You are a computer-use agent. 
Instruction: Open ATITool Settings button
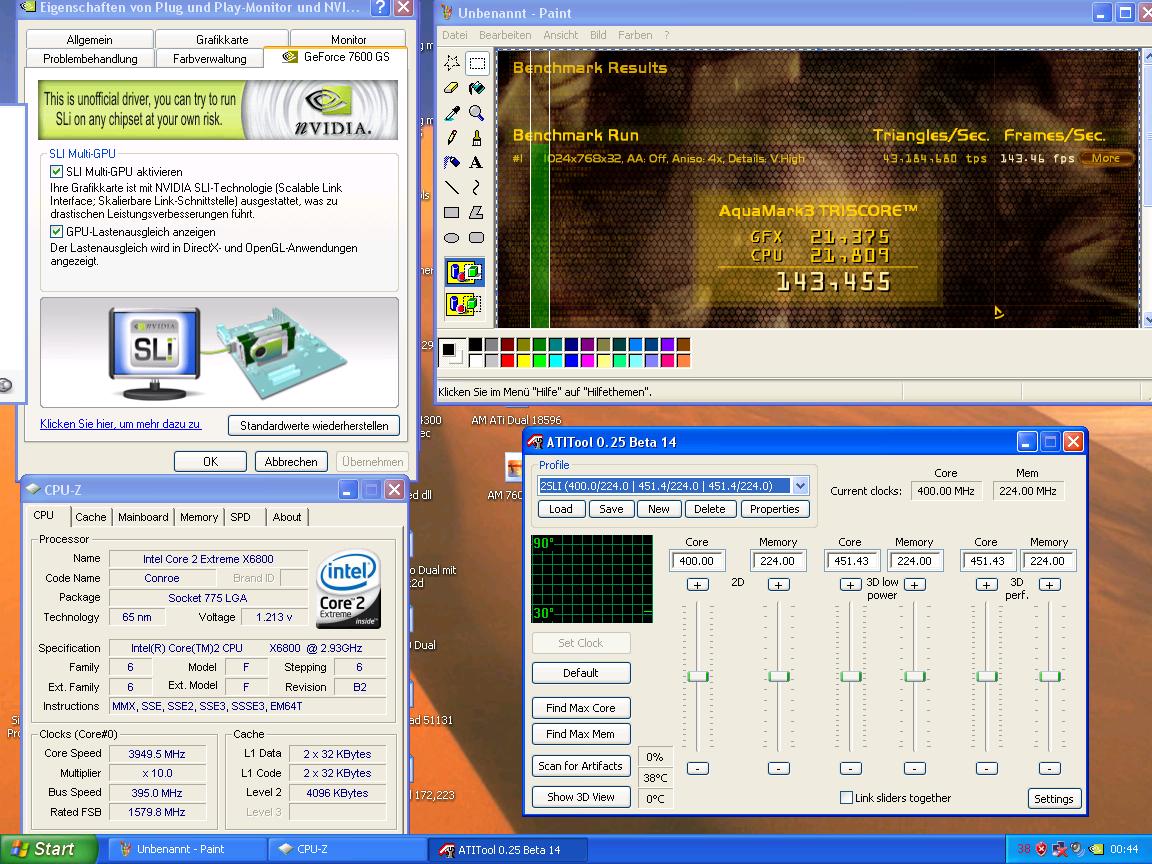click(x=1054, y=799)
